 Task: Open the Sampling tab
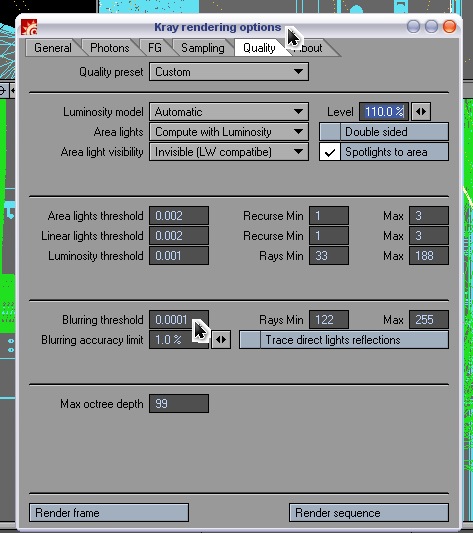[203, 48]
